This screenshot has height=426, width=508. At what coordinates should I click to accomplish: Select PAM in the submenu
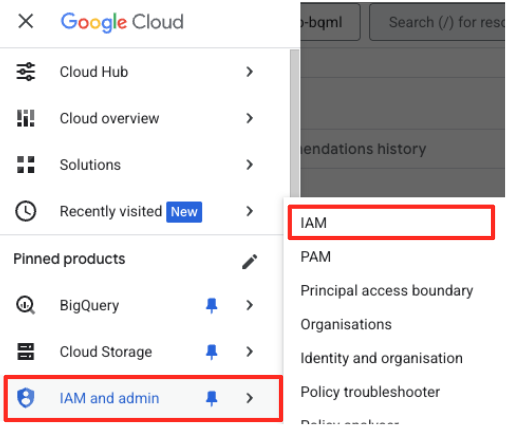tap(316, 257)
